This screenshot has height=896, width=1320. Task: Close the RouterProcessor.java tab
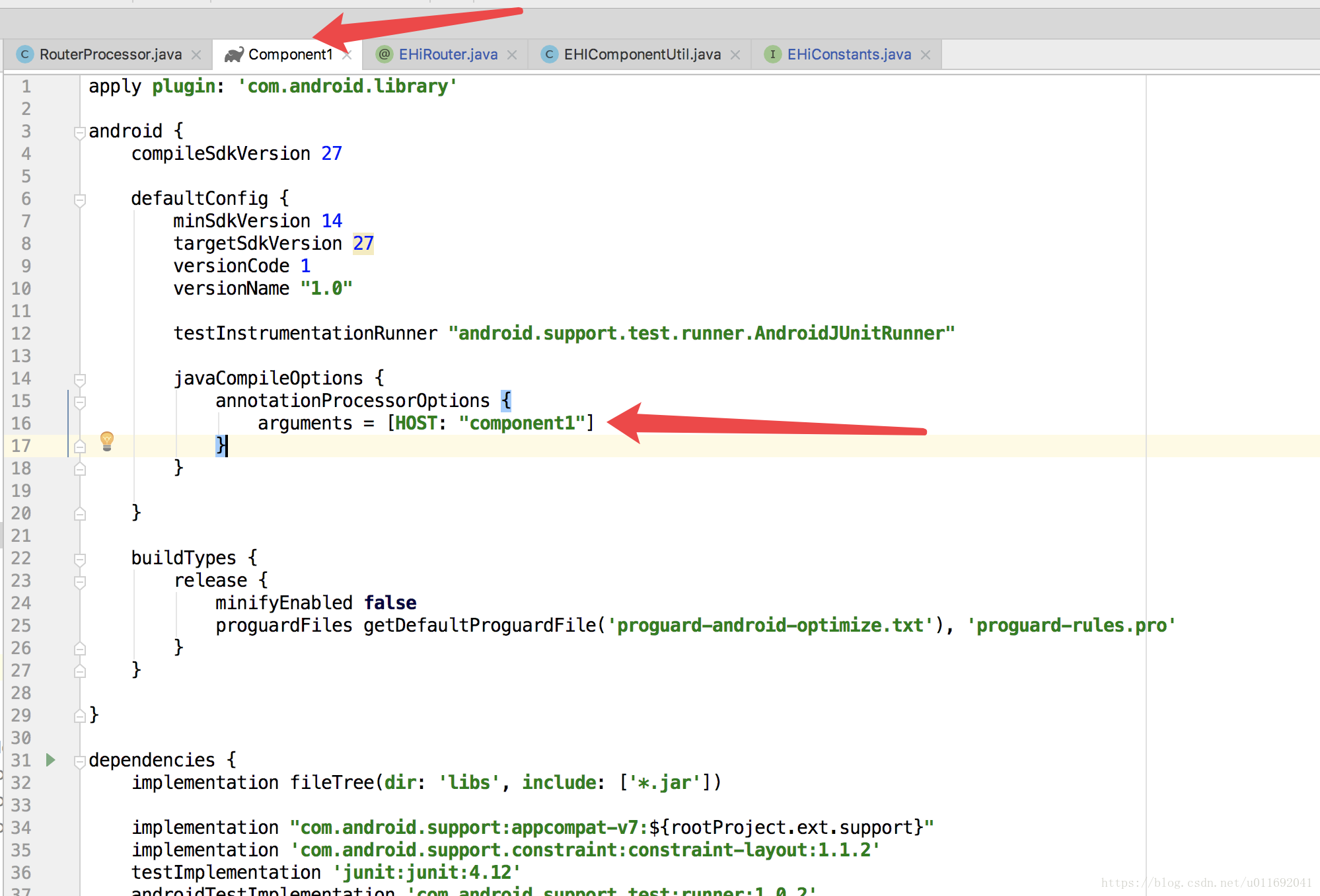pos(196,55)
